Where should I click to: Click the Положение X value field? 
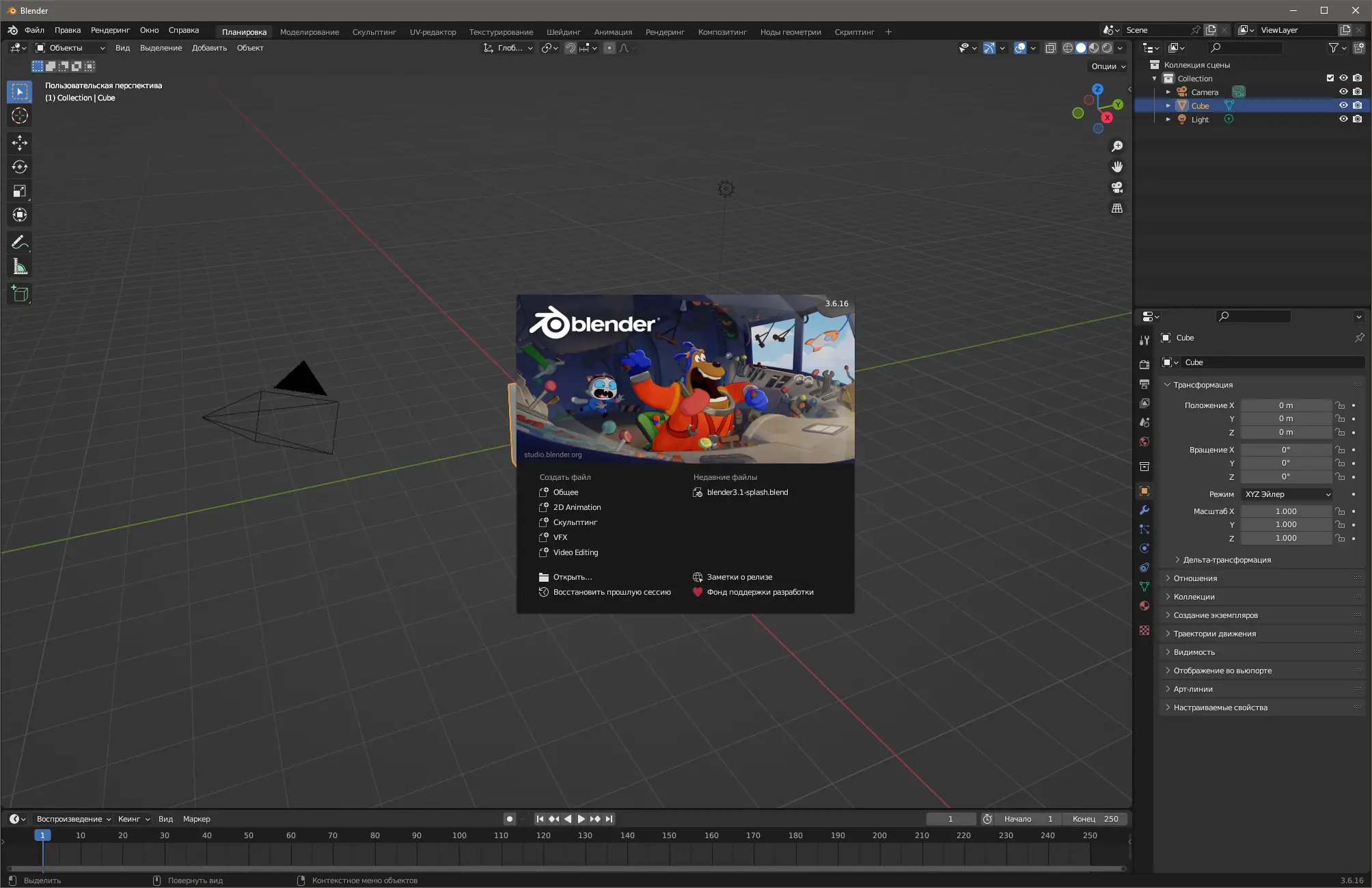click(x=1285, y=405)
